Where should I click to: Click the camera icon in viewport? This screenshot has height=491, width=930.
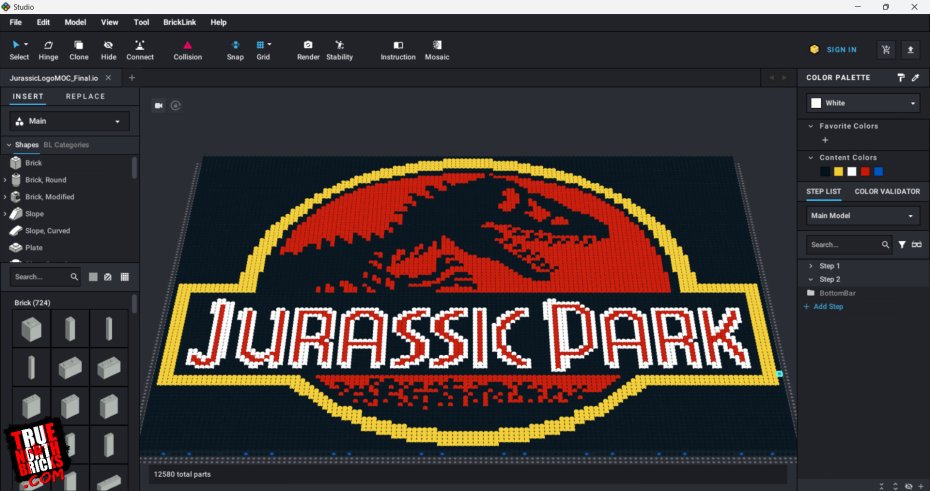coord(158,106)
